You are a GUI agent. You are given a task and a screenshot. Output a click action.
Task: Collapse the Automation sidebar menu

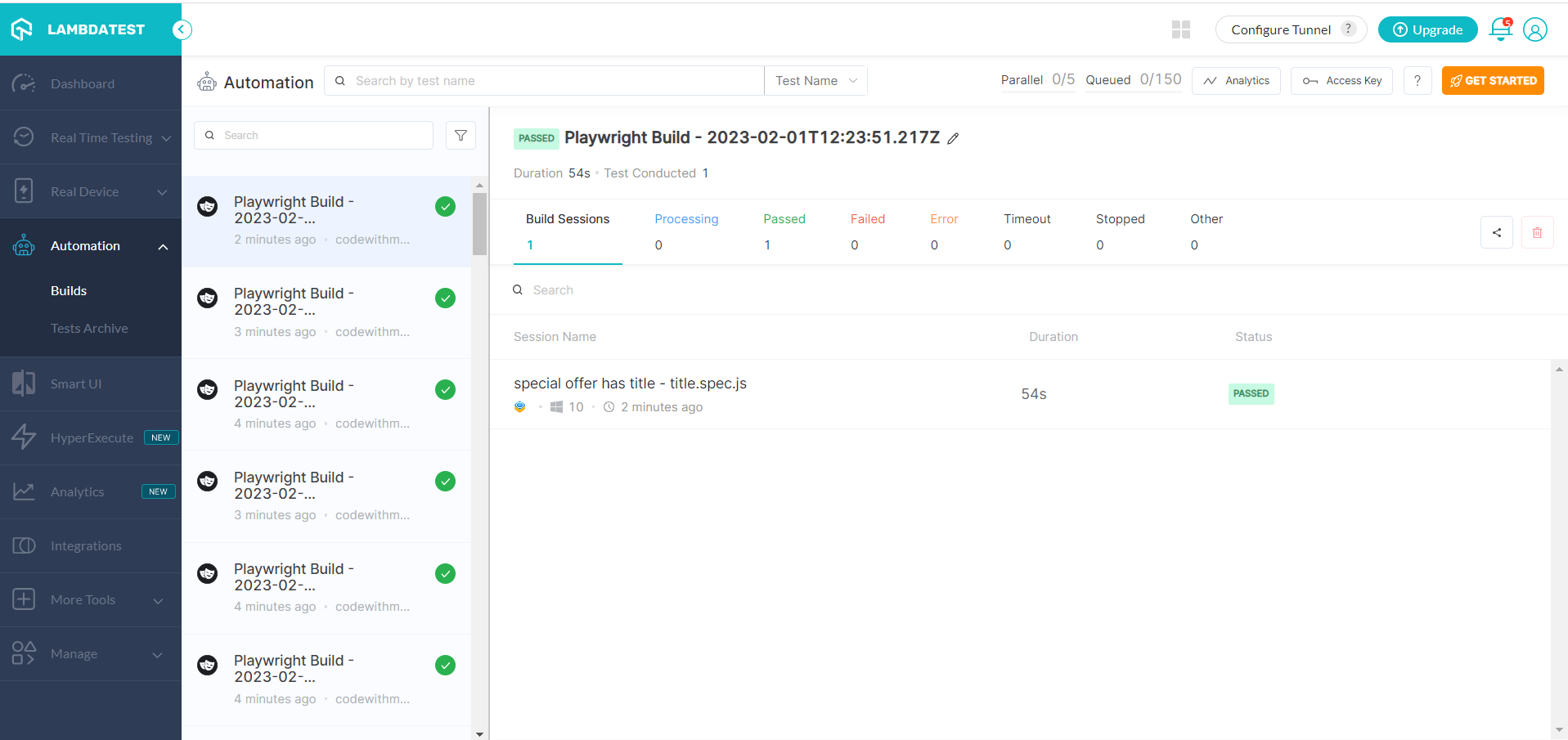[163, 246]
